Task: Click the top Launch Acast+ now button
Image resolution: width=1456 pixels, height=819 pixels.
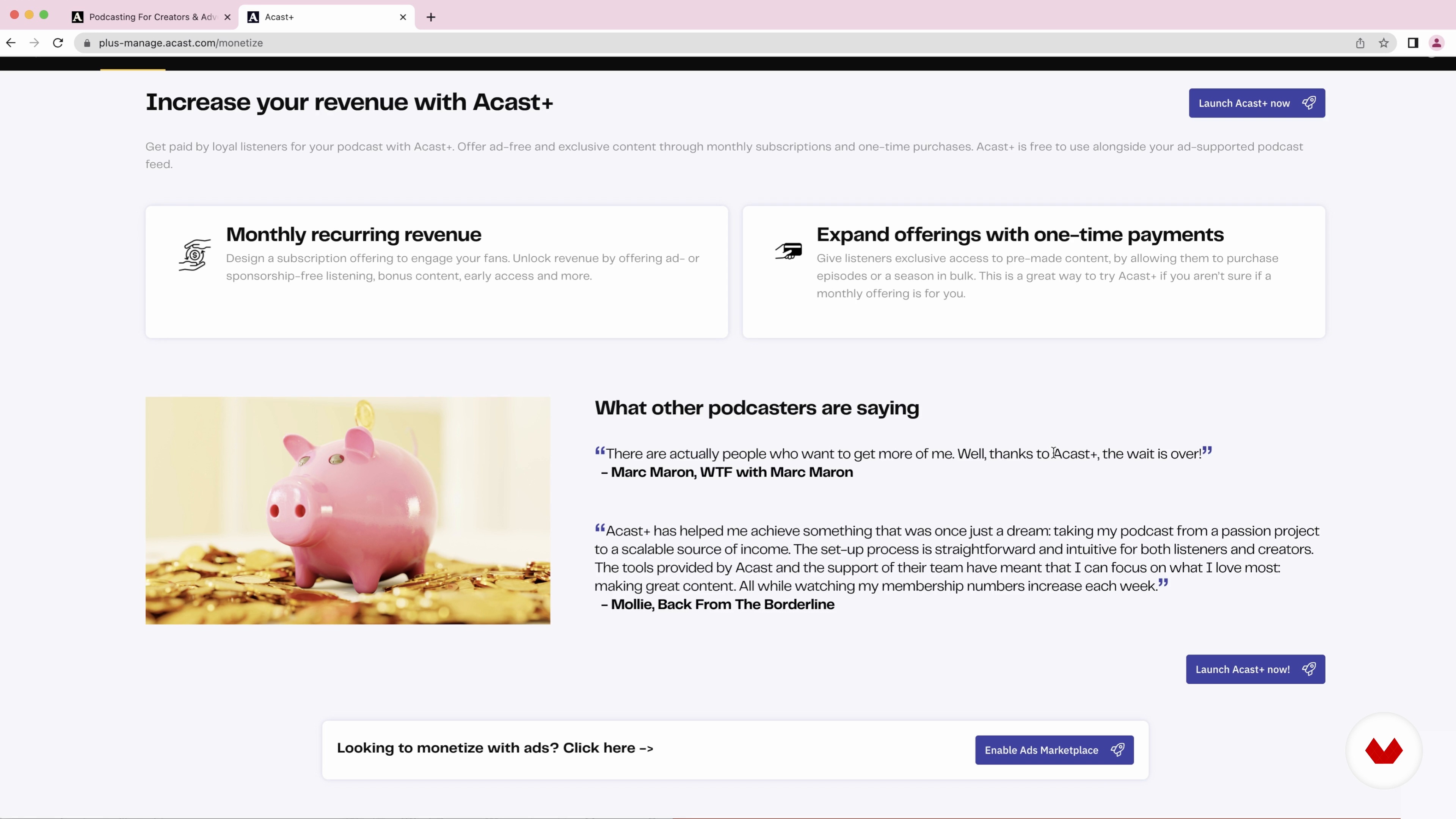Action: (x=1257, y=103)
